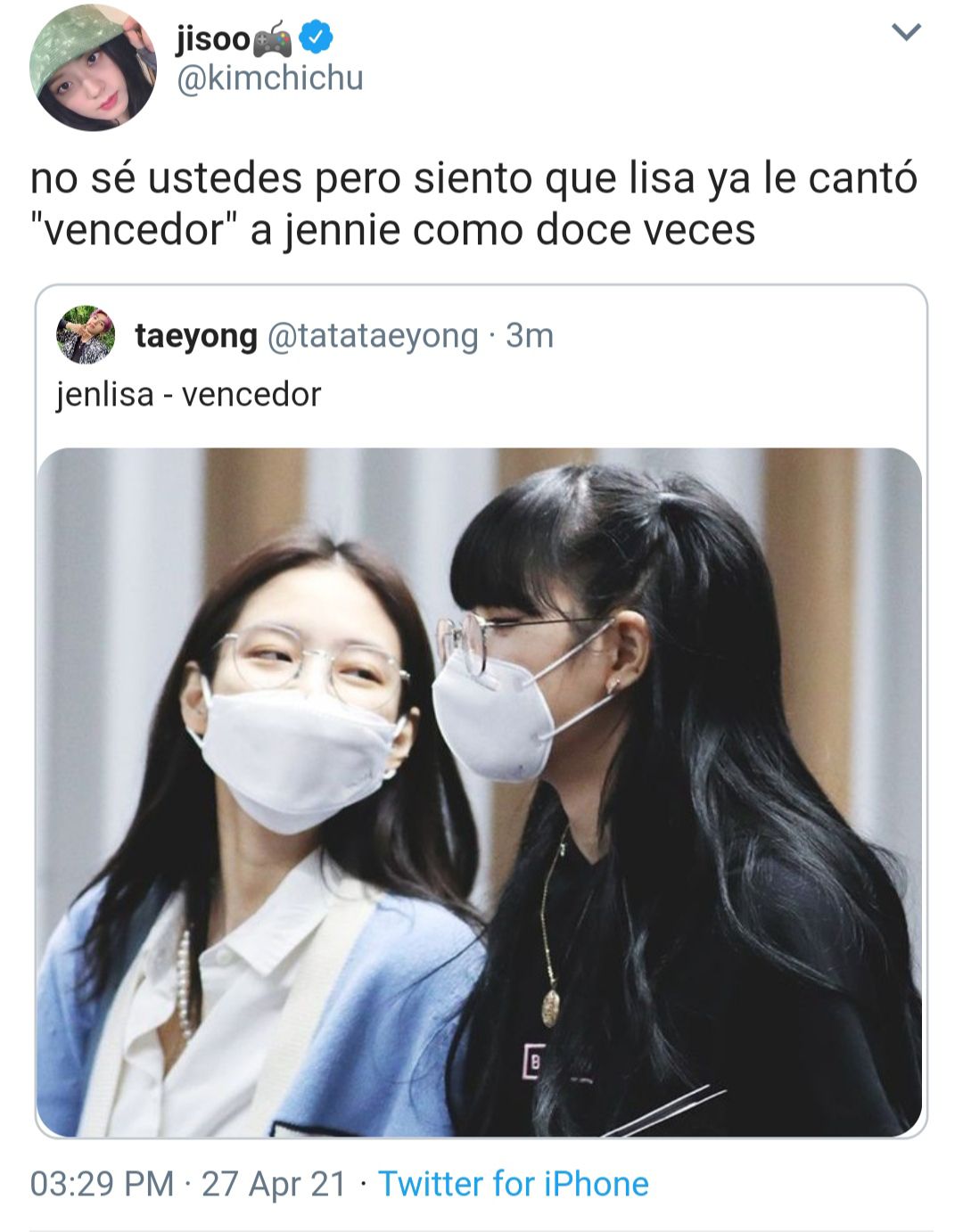Click the 27 Apr 21 date
The width and height of the screenshot is (963, 1232).
tap(274, 1184)
